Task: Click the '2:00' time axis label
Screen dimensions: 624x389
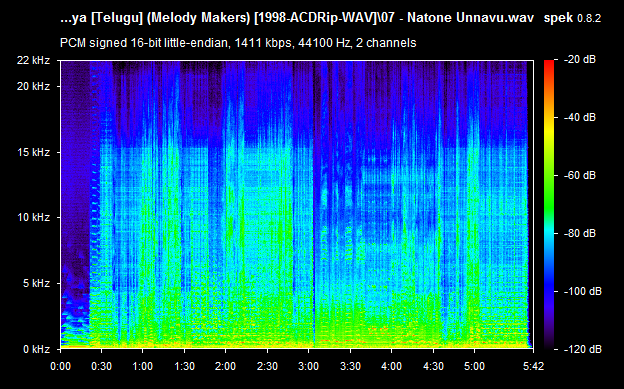Action: click(x=226, y=366)
